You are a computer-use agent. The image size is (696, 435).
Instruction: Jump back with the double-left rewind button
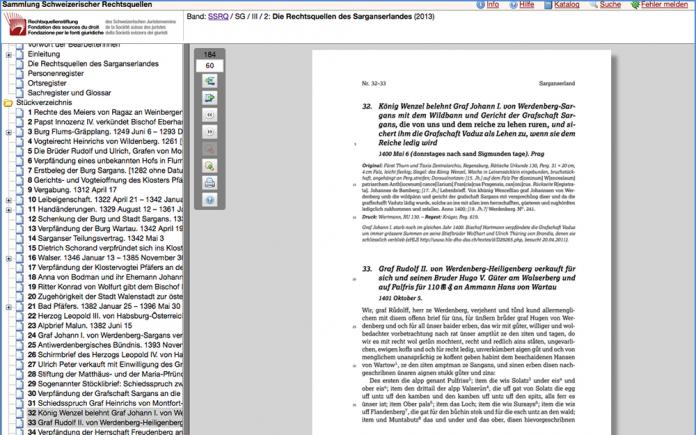(210, 115)
